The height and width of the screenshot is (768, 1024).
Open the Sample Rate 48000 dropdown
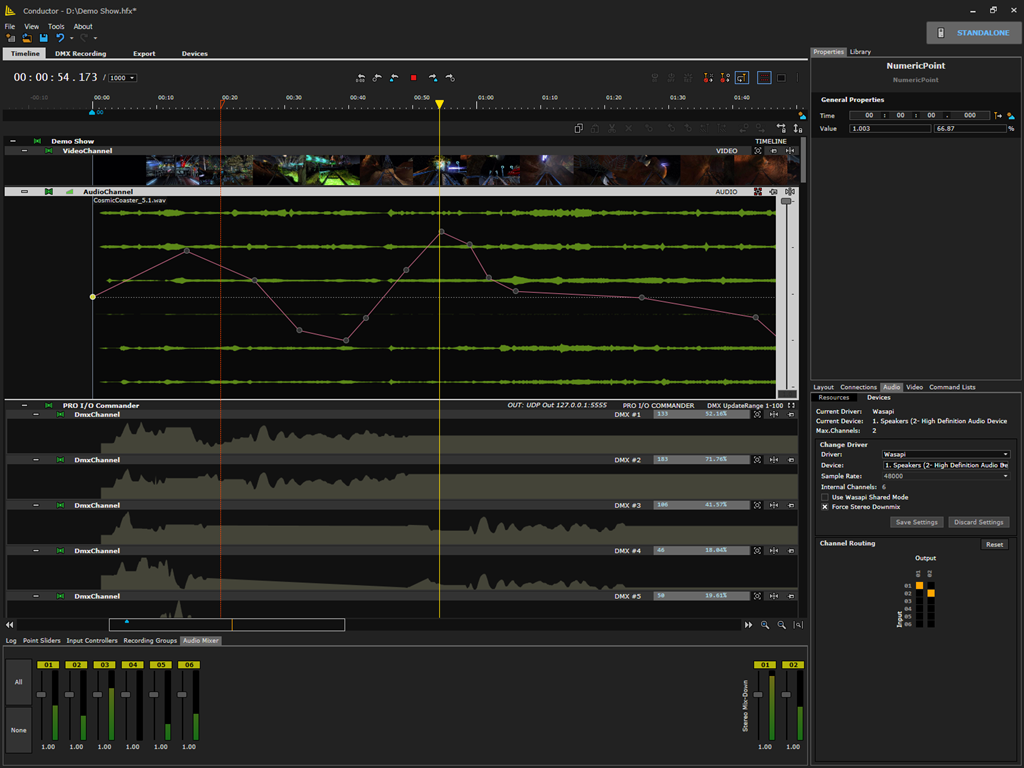(x=946, y=476)
